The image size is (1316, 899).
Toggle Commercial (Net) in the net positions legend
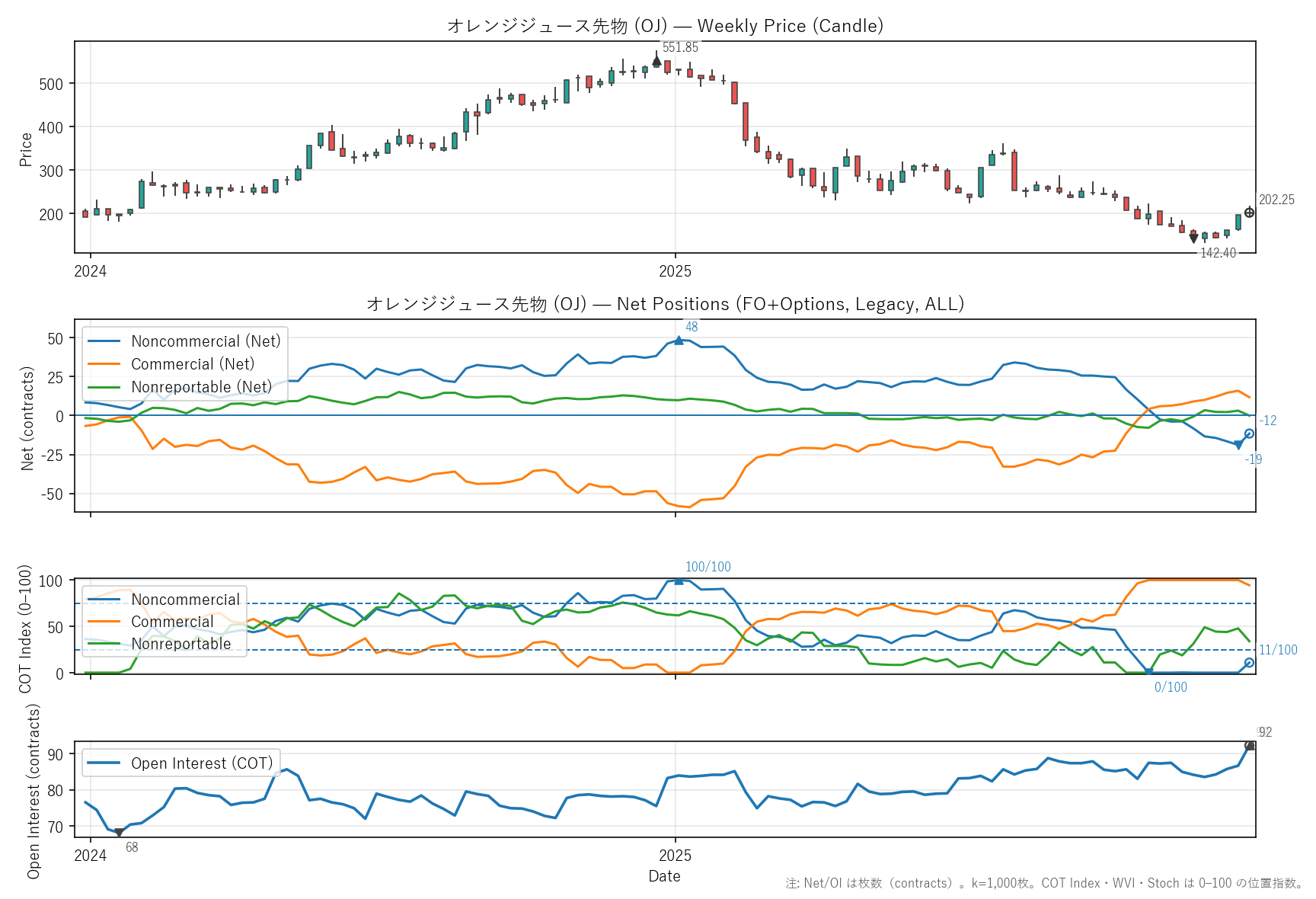(193, 364)
